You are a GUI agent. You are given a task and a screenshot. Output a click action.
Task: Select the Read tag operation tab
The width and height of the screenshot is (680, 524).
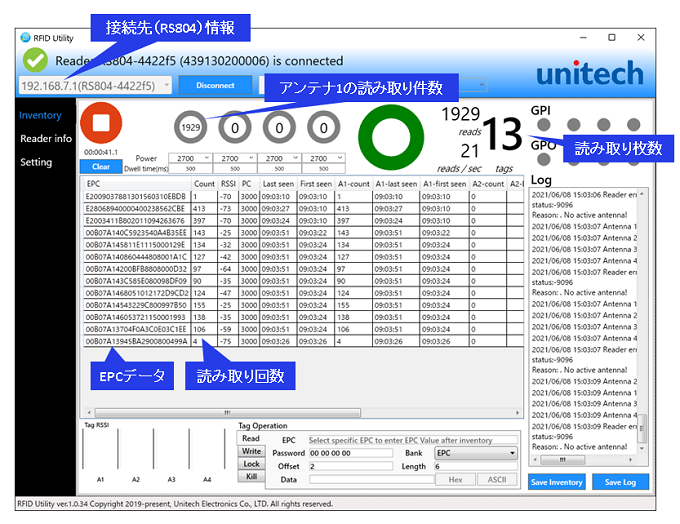(x=251, y=439)
